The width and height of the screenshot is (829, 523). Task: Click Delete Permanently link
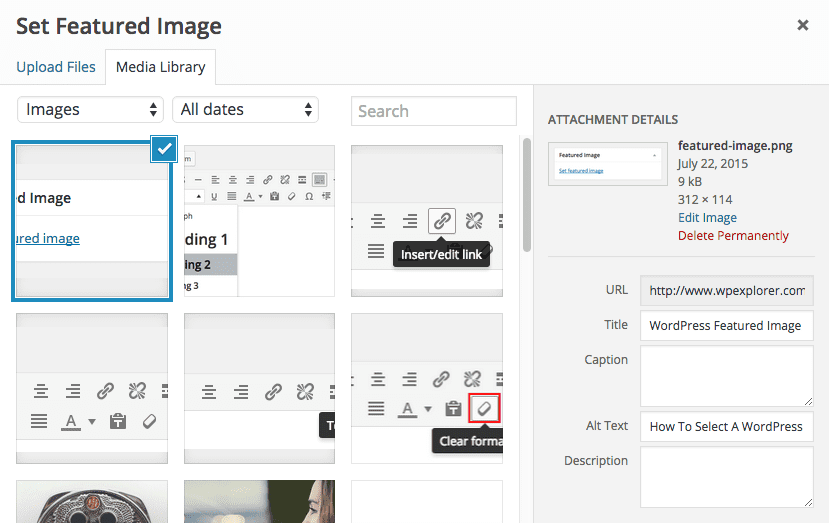[733, 236]
